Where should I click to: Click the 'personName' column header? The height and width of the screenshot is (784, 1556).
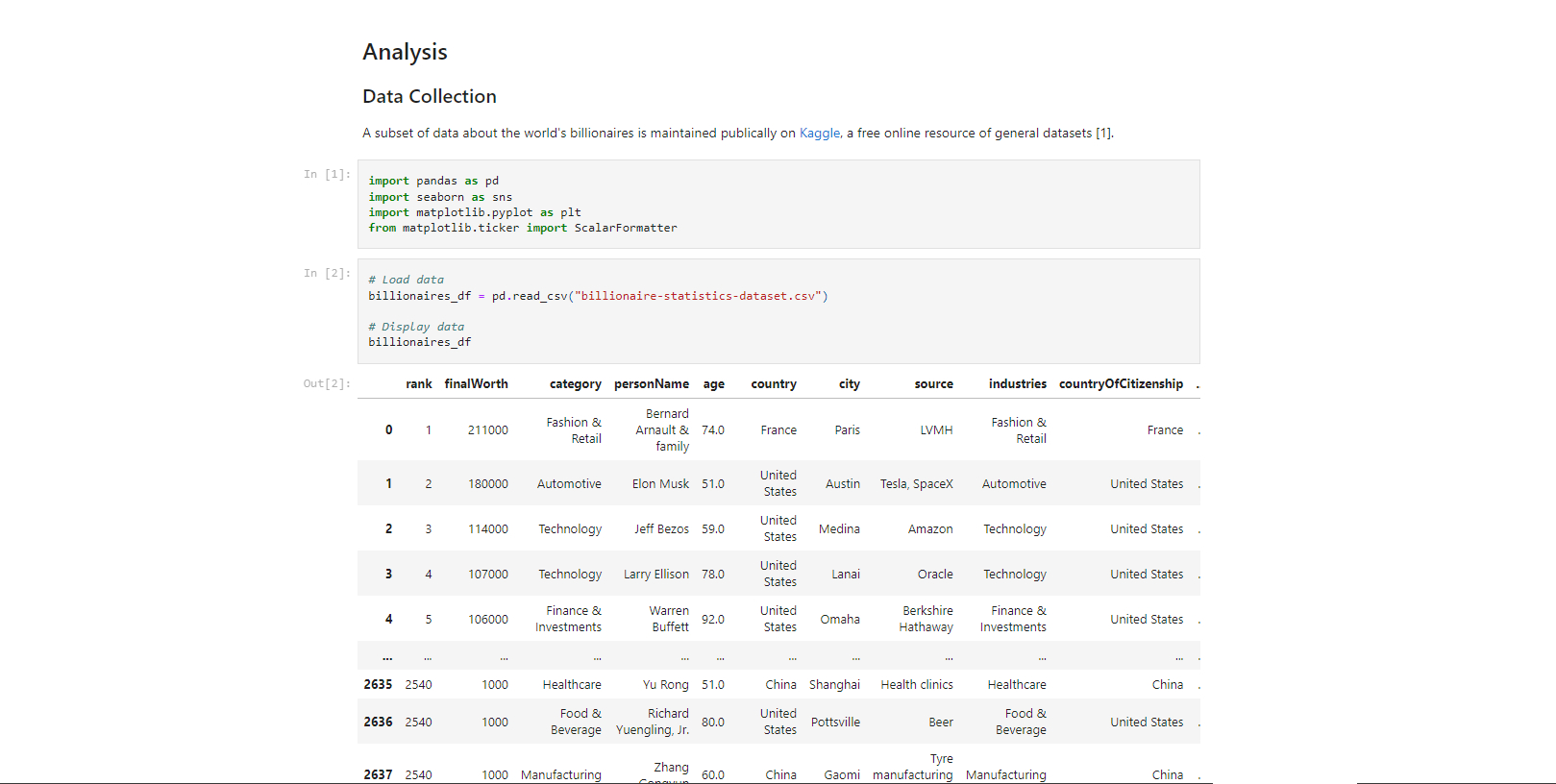click(x=652, y=384)
